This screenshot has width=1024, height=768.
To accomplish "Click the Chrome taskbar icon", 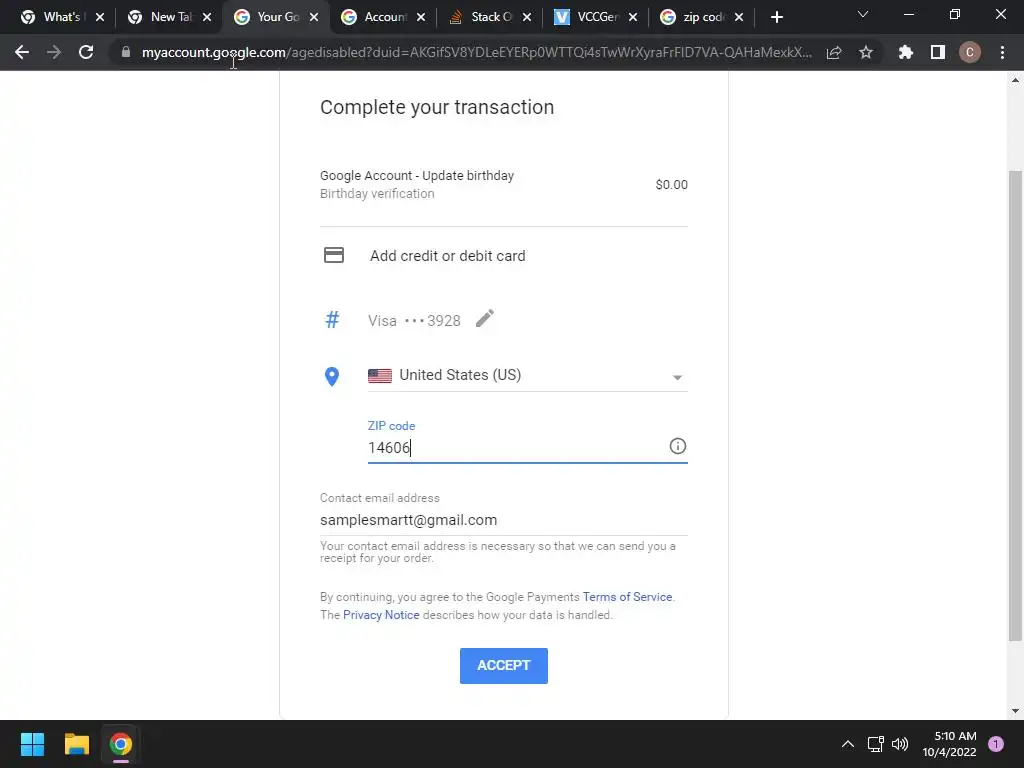I will pos(121,744).
